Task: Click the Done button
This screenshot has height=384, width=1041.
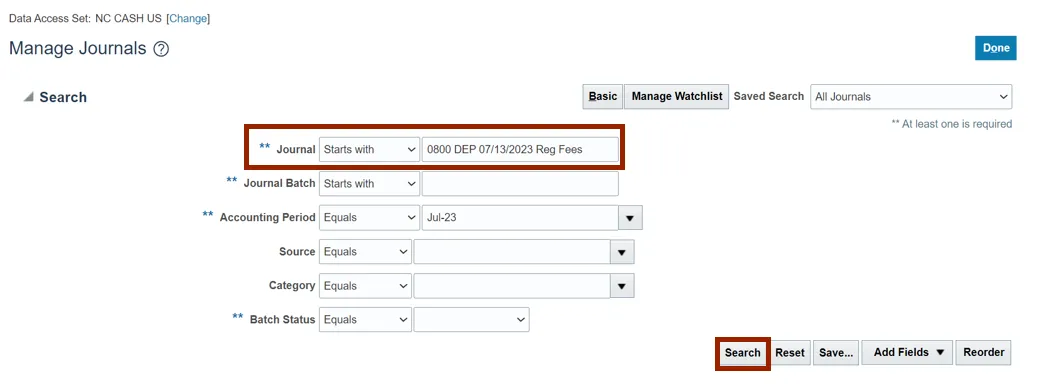Action: pyautogui.click(x=996, y=48)
